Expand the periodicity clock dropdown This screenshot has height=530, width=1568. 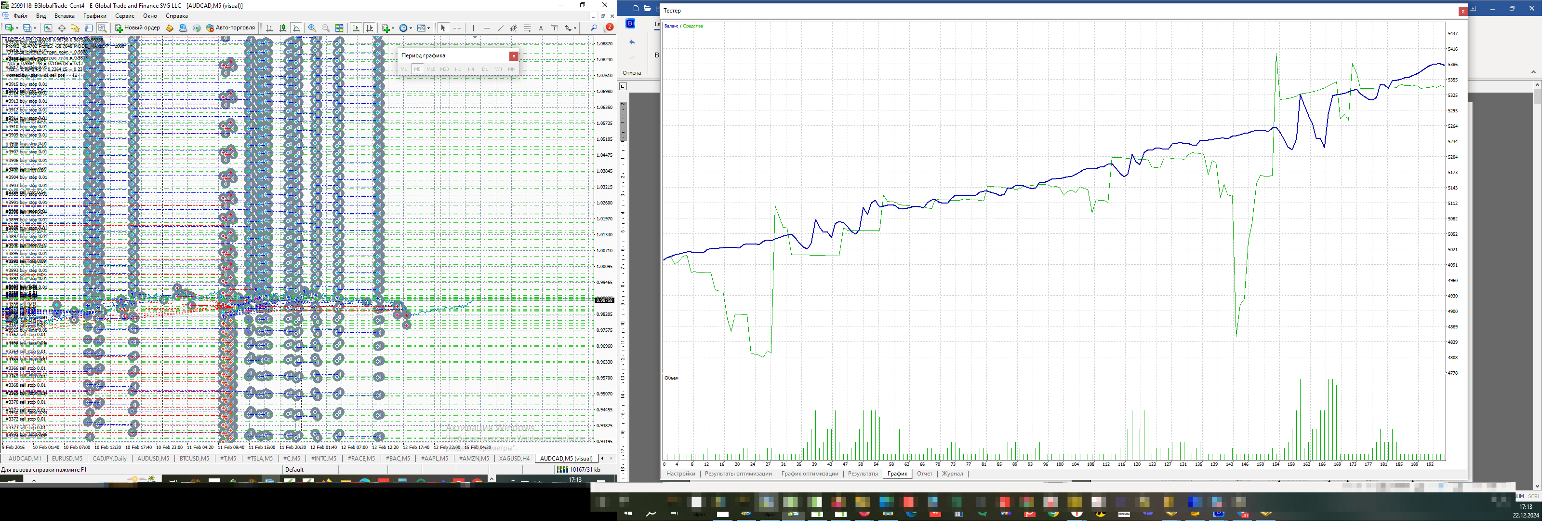click(x=411, y=28)
